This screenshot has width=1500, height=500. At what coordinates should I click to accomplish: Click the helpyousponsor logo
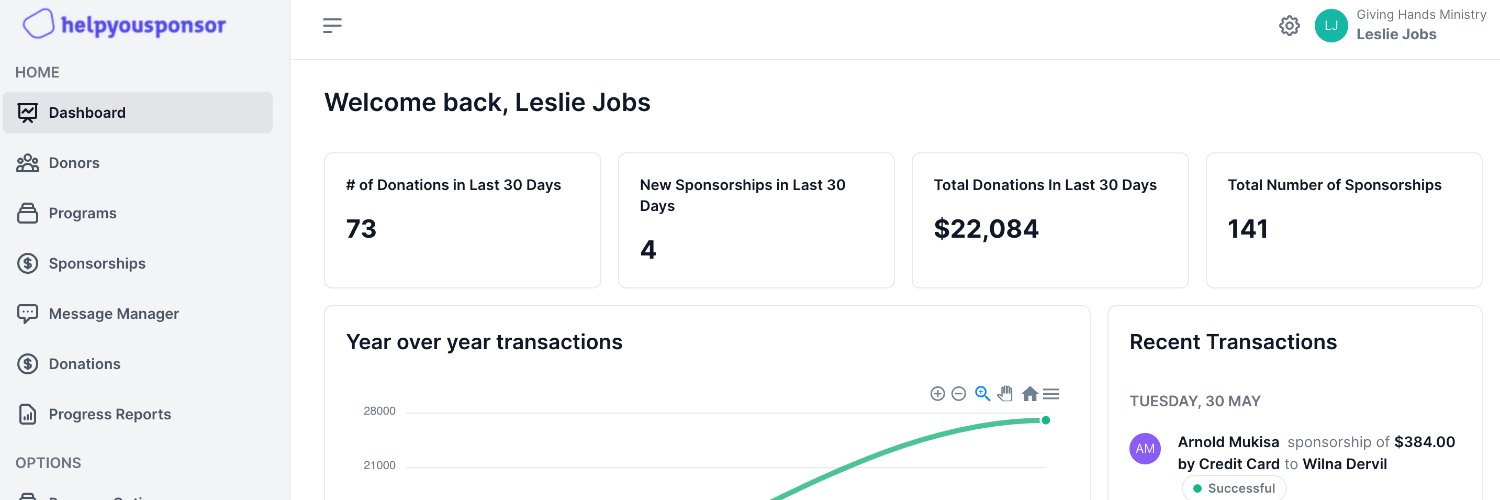pos(124,25)
